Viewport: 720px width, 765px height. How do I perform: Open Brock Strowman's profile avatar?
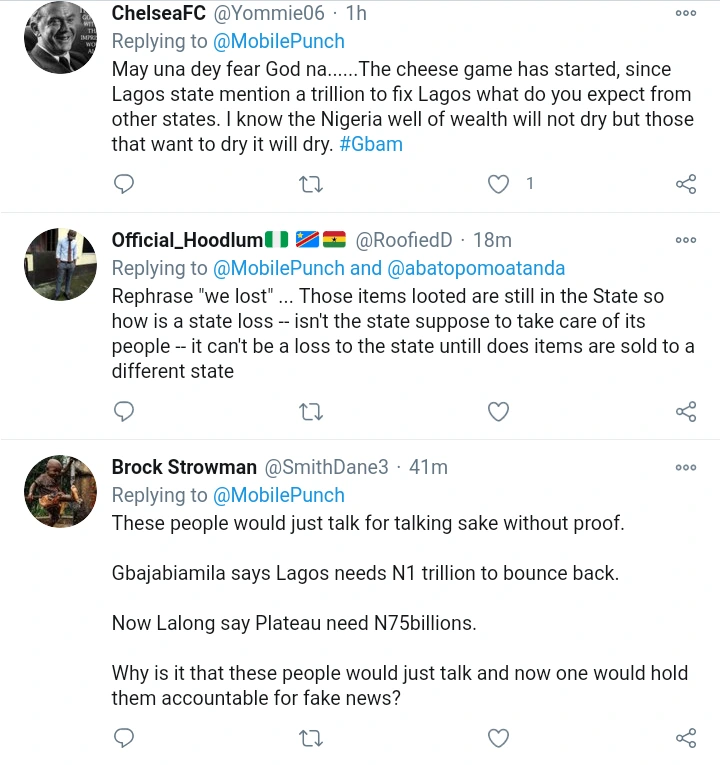(x=59, y=492)
